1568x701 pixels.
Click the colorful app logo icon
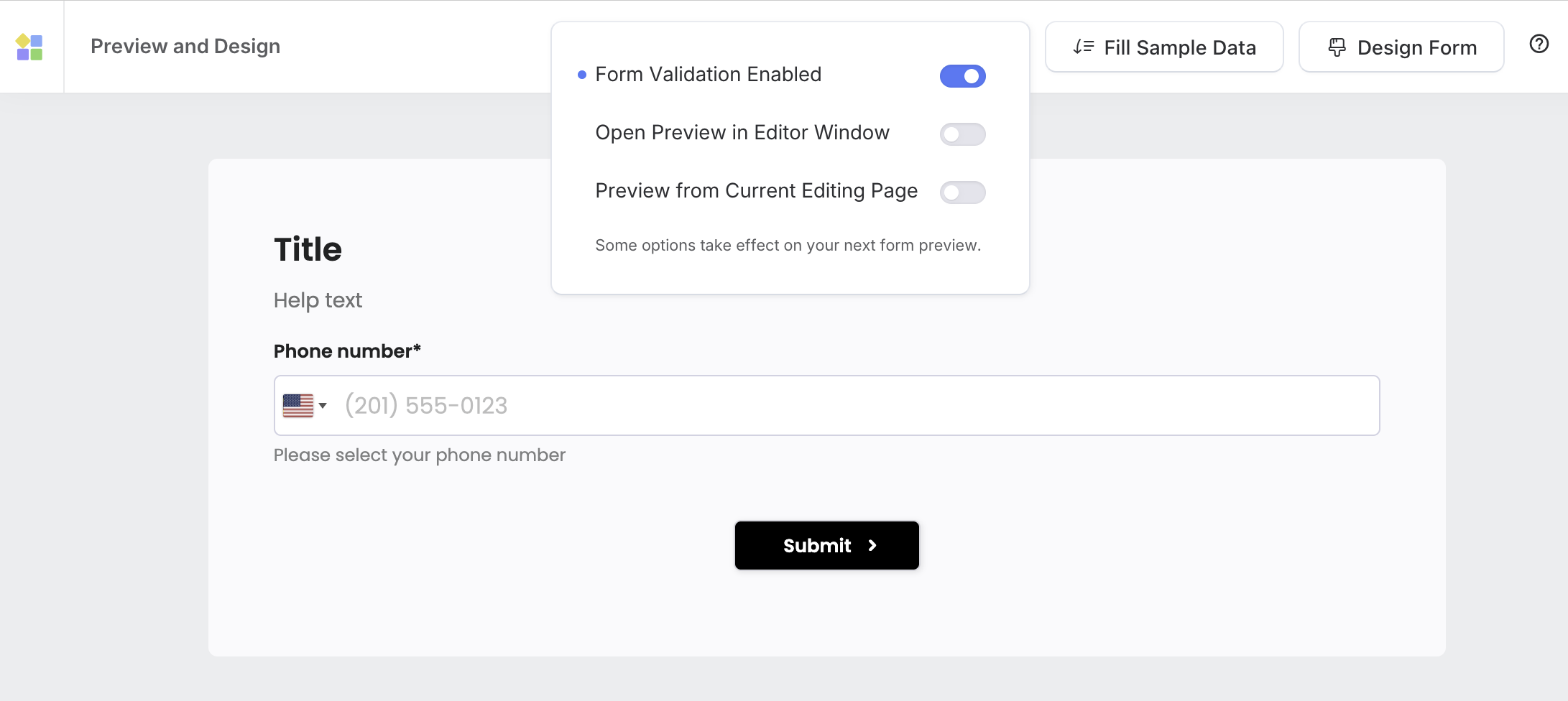click(x=29, y=47)
